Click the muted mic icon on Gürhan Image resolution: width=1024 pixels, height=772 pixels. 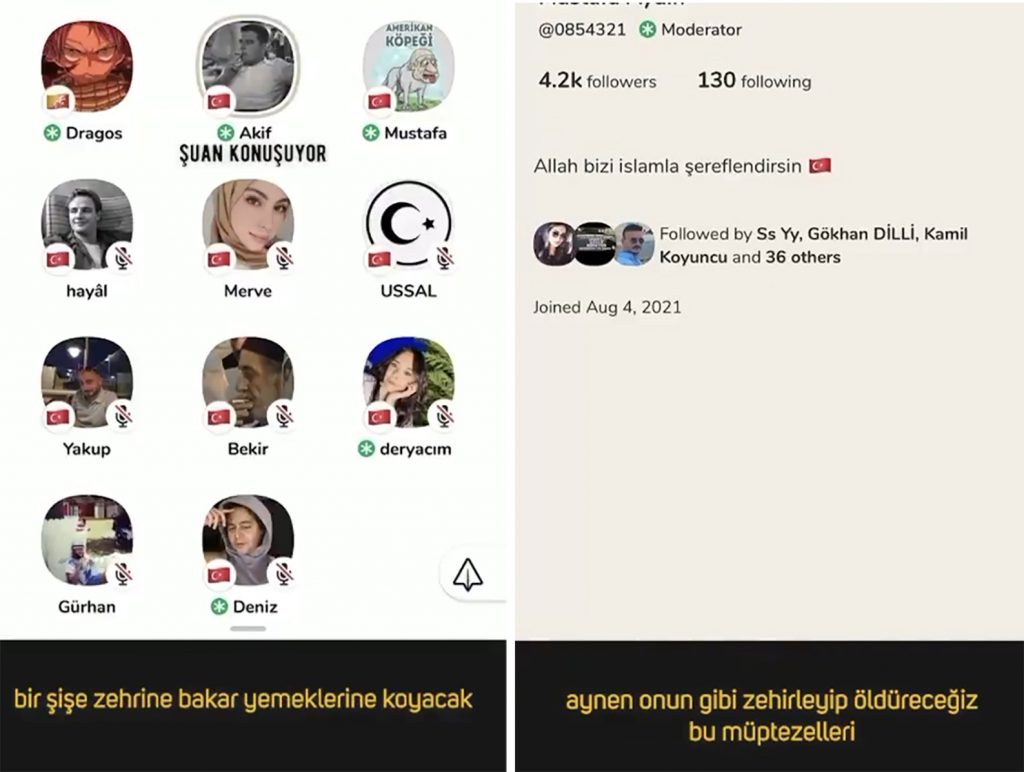pyautogui.click(x=123, y=574)
